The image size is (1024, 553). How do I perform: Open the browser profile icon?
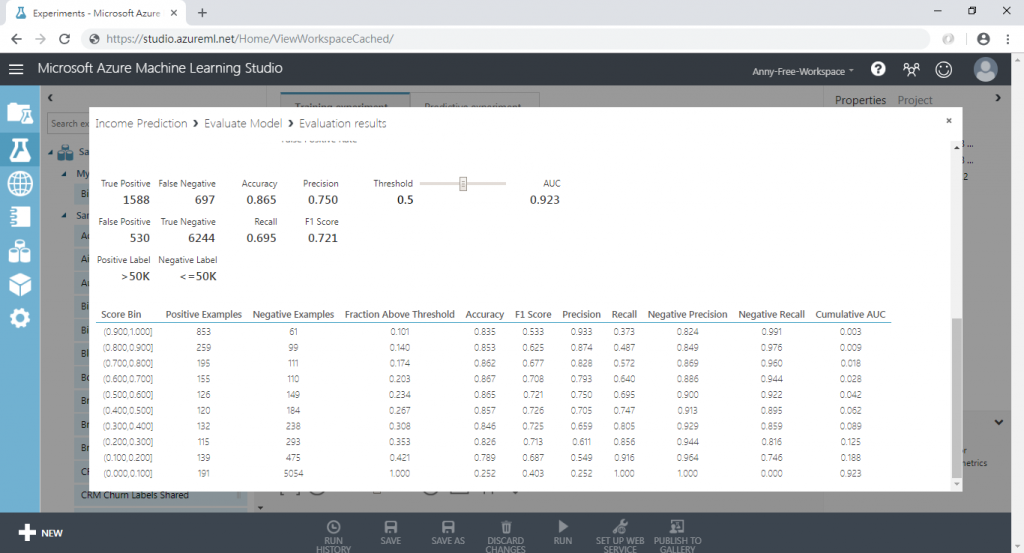click(x=983, y=39)
